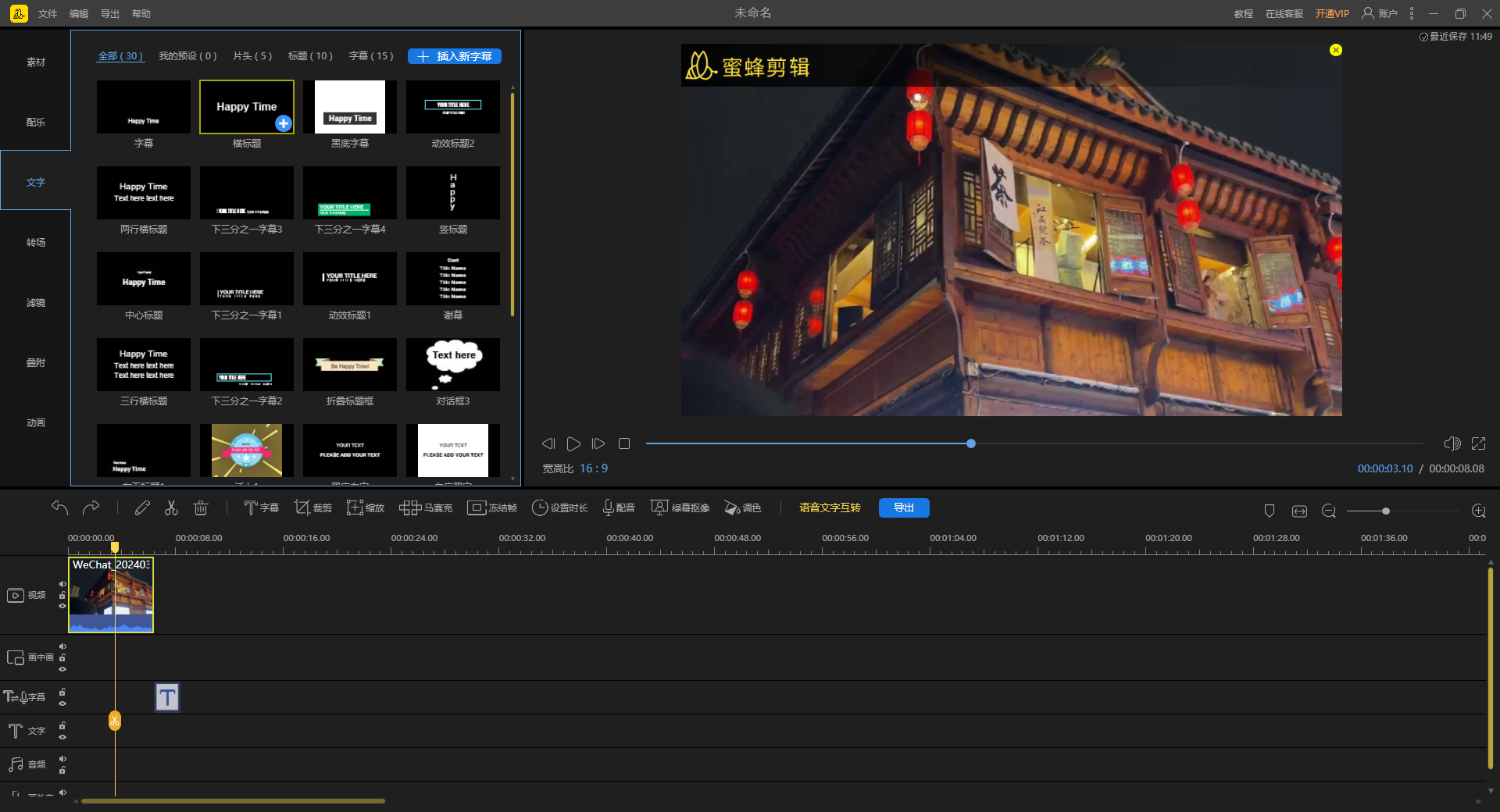The width and height of the screenshot is (1500, 812).
Task: Click the timeline zoom slider handle
Action: tap(1385, 511)
